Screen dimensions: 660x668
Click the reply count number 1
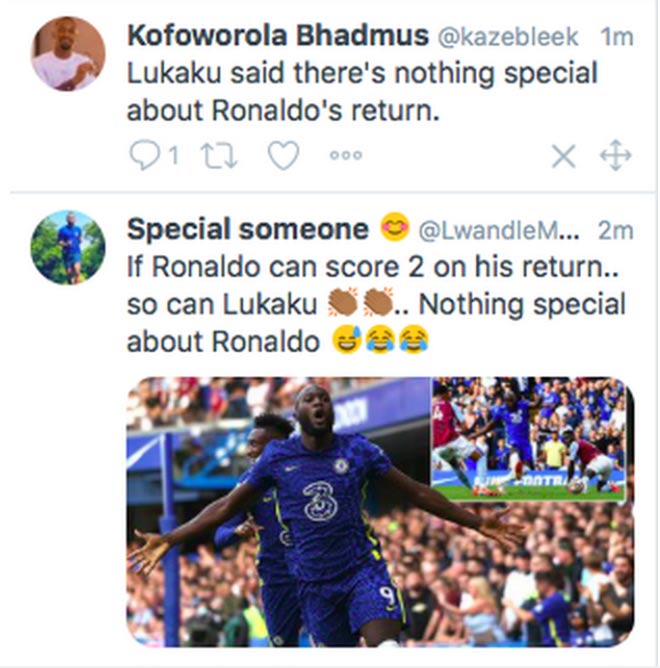173,155
